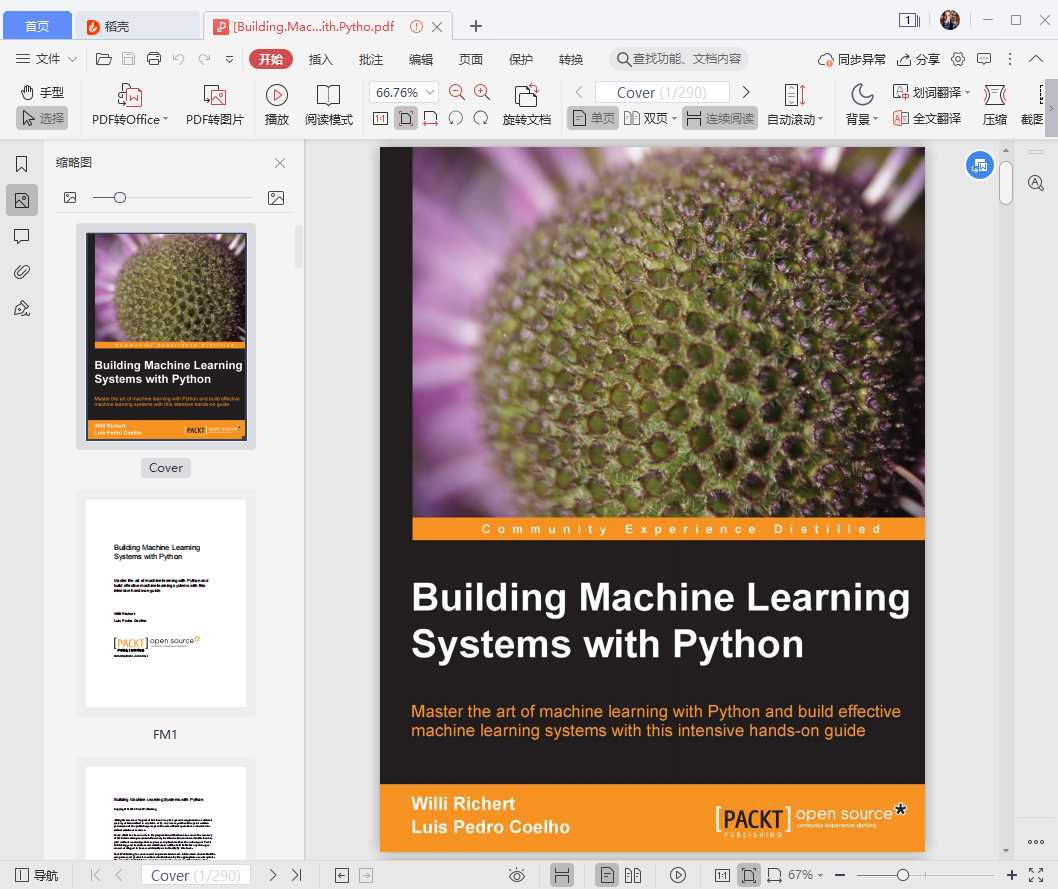
Task: Open the 保护 ribbon tab
Action: click(x=520, y=59)
